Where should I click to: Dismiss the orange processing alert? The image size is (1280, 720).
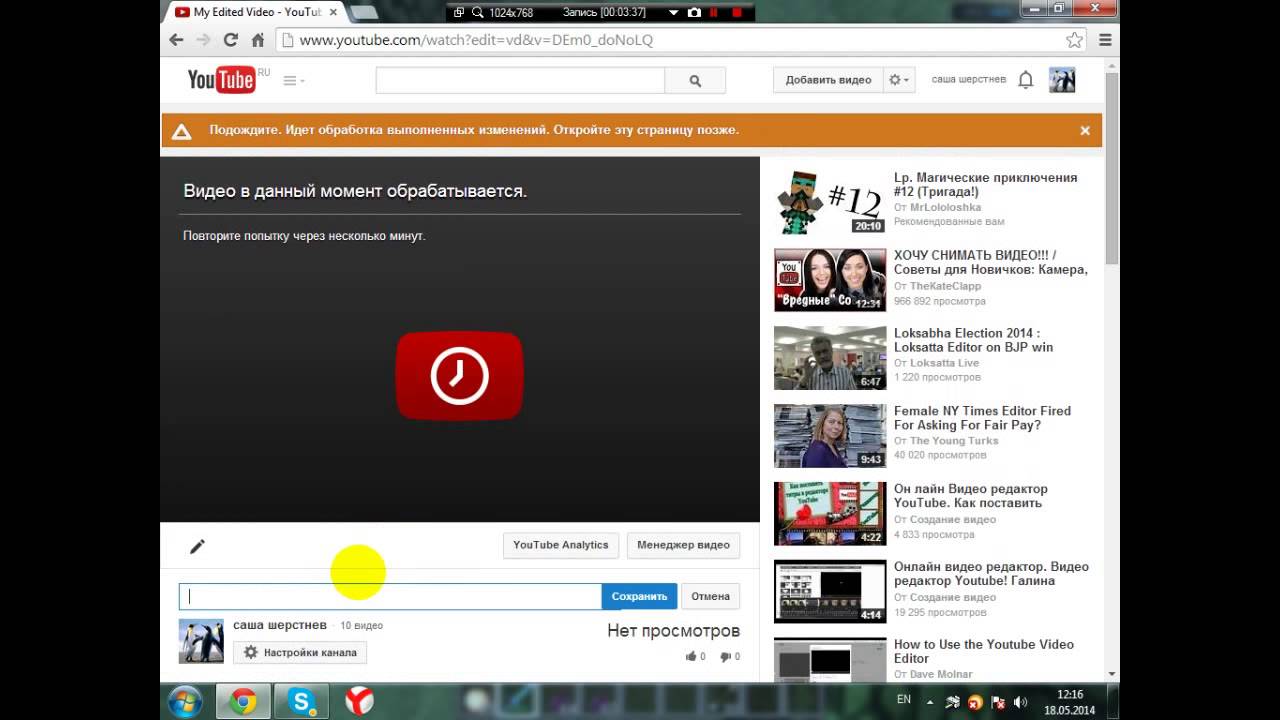click(1085, 130)
